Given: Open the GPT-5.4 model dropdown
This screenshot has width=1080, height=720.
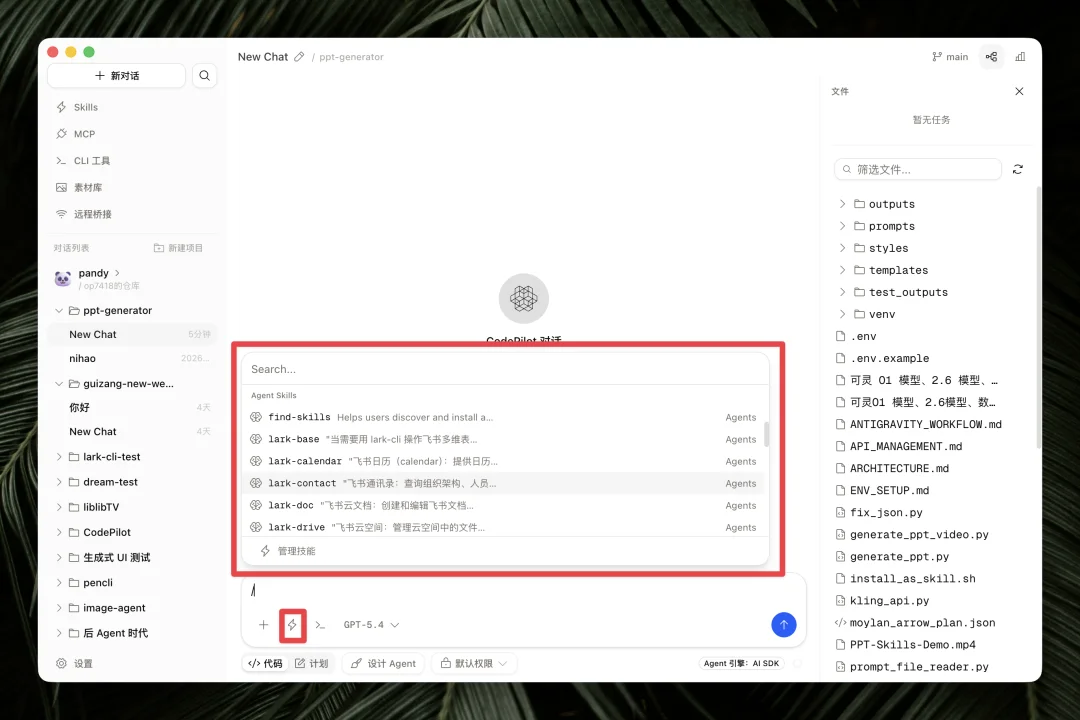Looking at the screenshot, I should (x=371, y=625).
